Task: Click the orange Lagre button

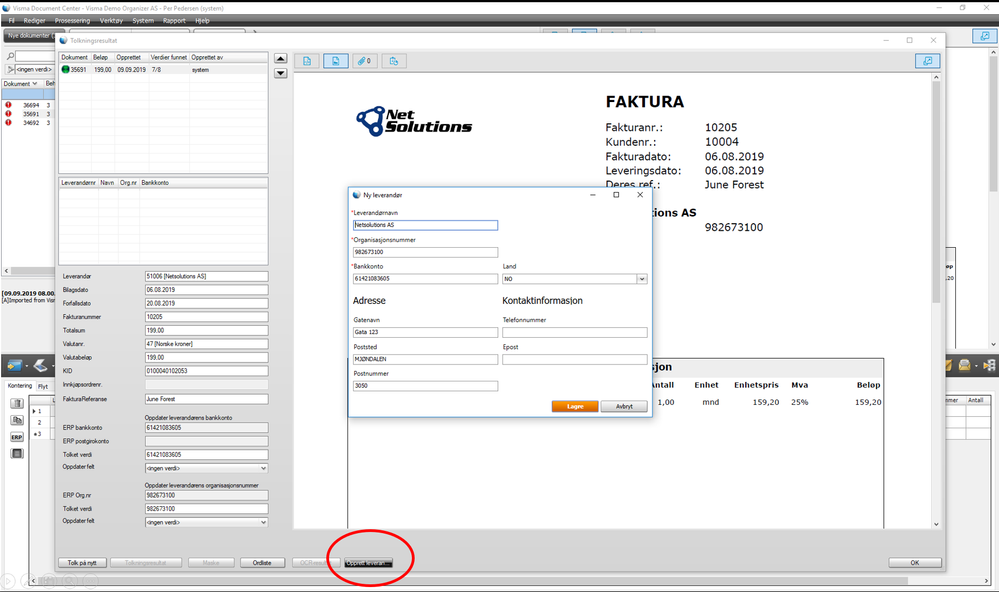Action: pos(575,407)
